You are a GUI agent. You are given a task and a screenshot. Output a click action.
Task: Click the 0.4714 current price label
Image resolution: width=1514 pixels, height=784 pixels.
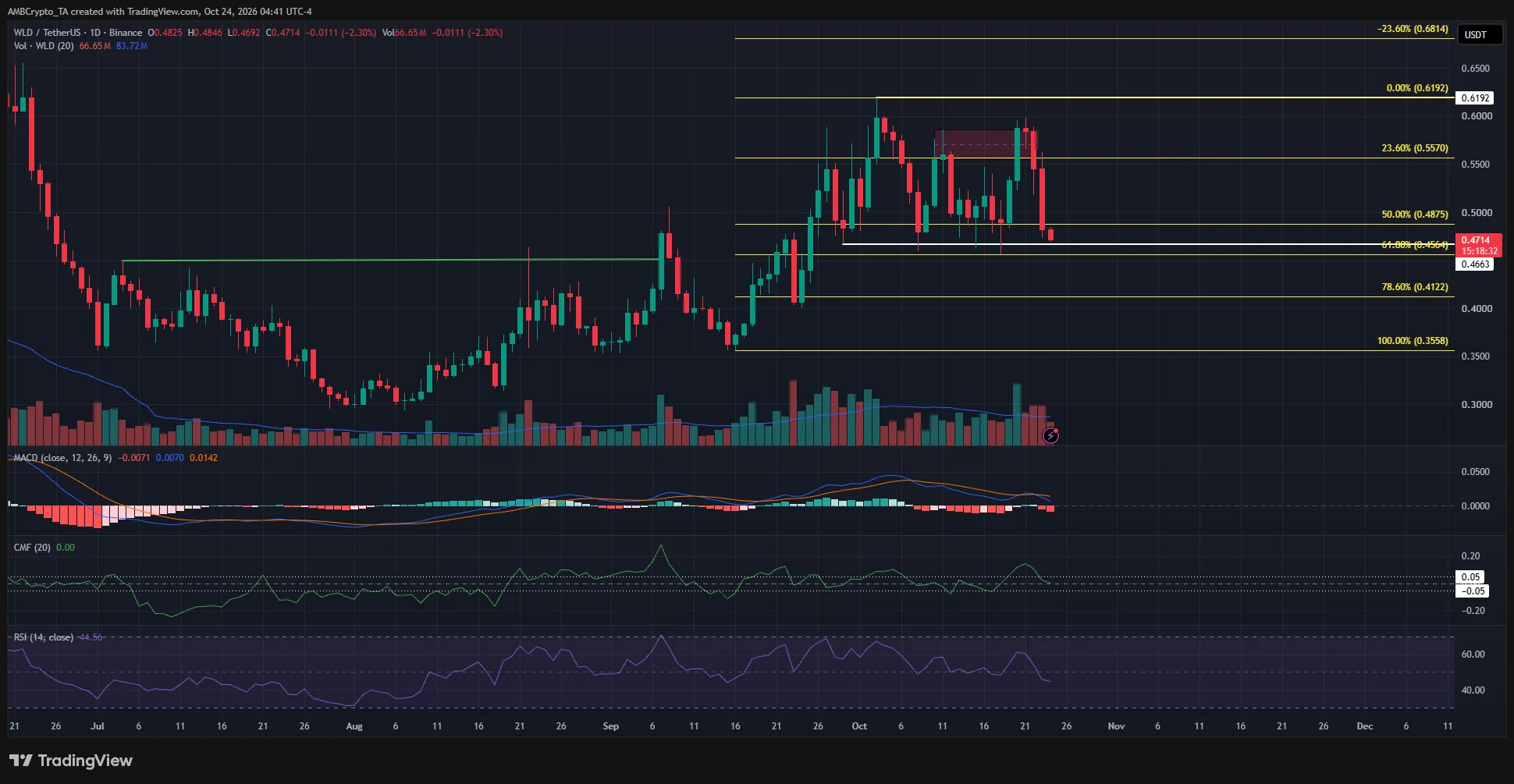click(x=1479, y=245)
